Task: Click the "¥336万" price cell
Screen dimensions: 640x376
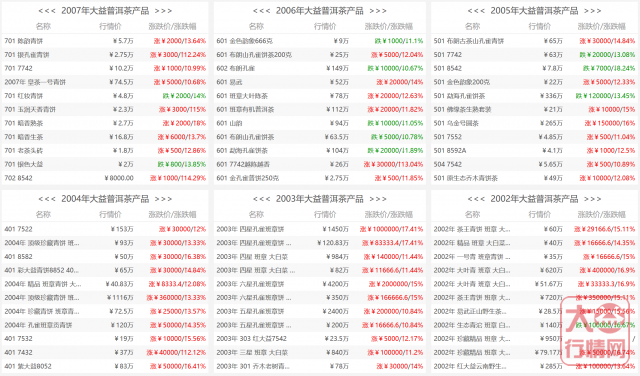Action: pyautogui.click(x=551, y=96)
